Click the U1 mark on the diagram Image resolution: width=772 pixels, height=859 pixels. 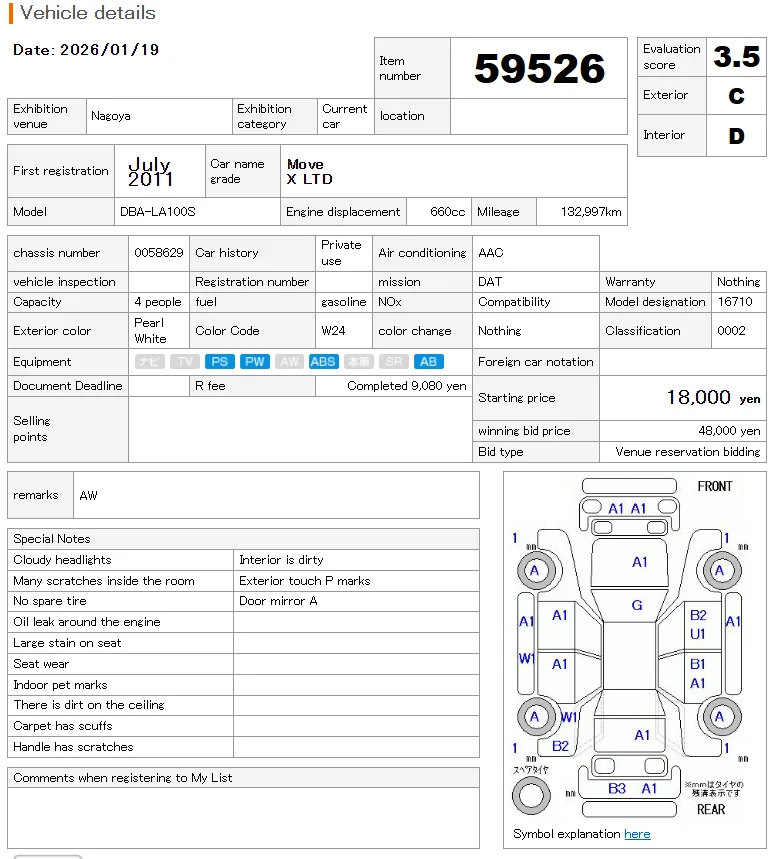click(697, 634)
